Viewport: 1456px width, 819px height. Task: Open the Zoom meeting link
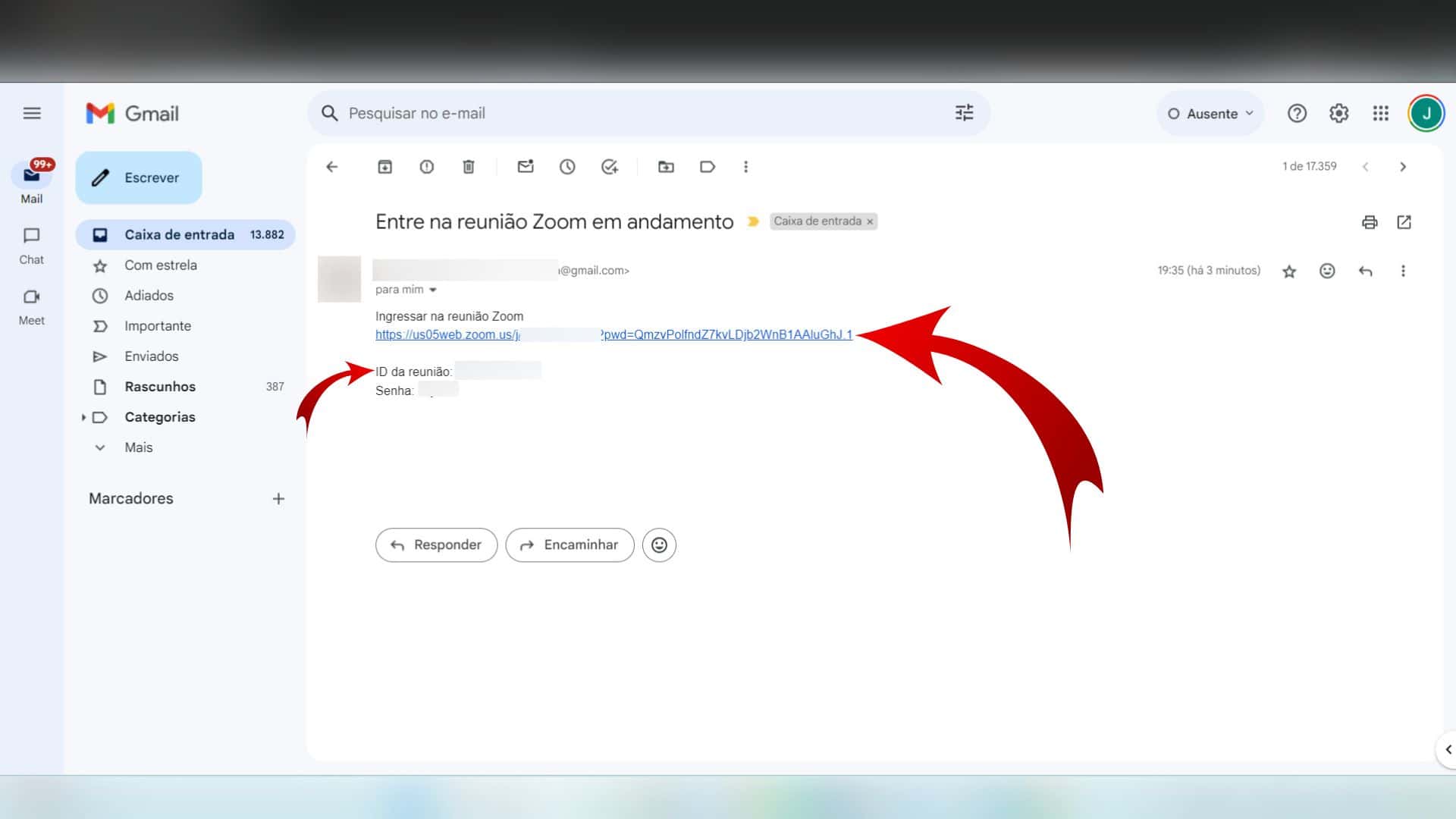[x=726, y=334]
